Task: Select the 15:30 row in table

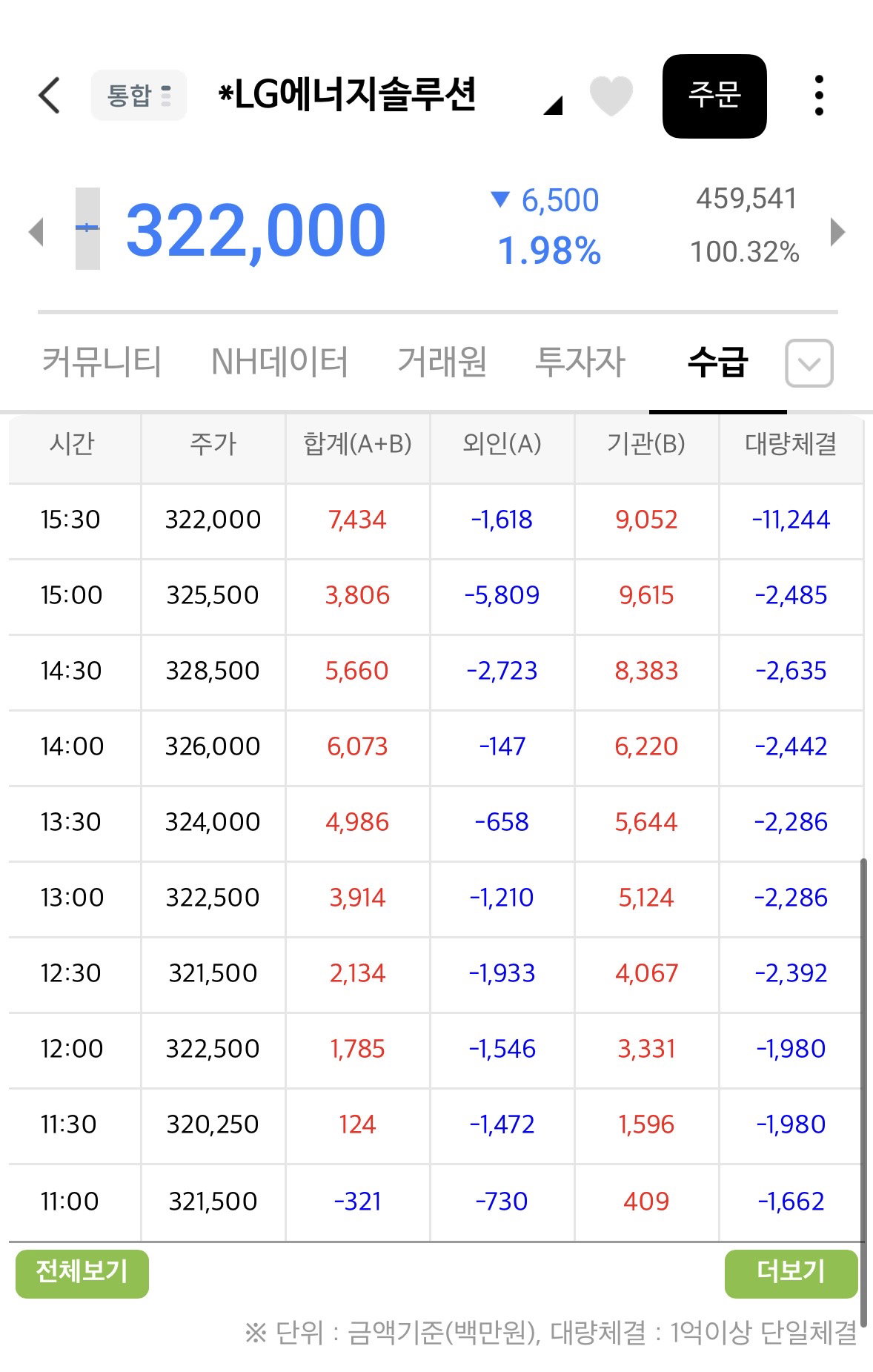Action: point(436,520)
